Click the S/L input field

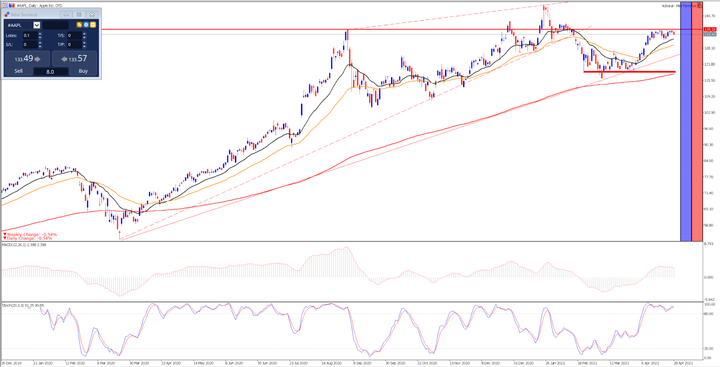[x=30, y=45]
